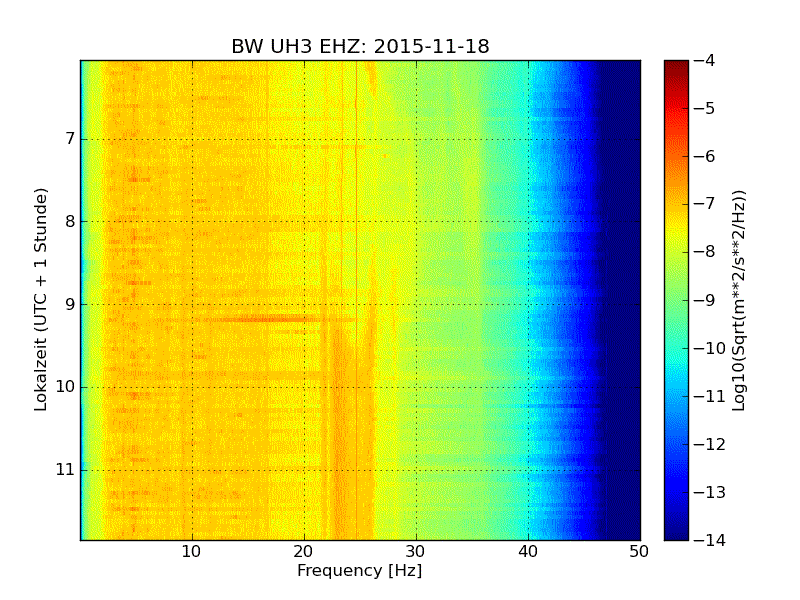Click the y-axis tick label '11'

tap(65, 469)
